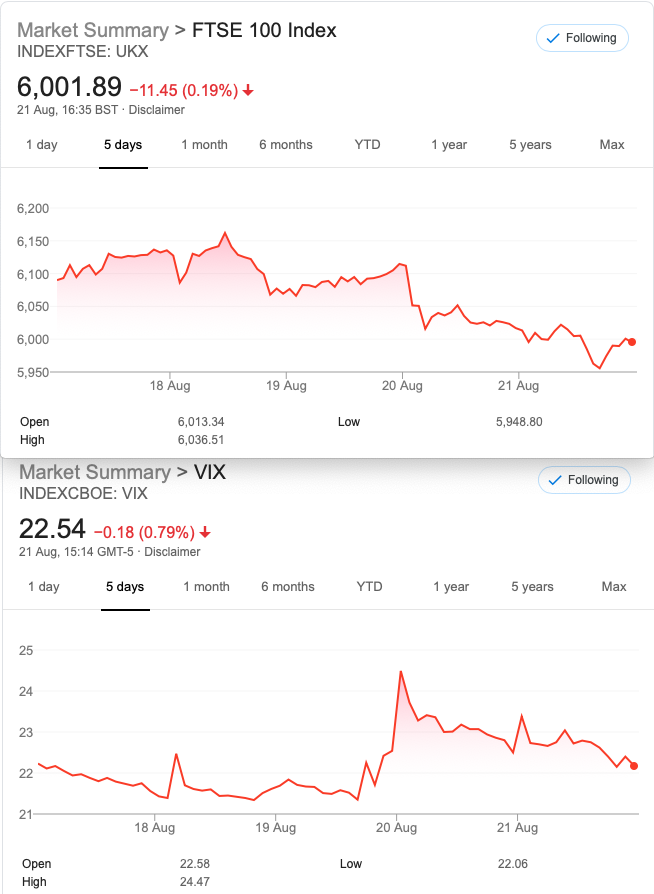This screenshot has height=894, width=654.
Task: Show the FTSE Max range
Action: (x=612, y=145)
